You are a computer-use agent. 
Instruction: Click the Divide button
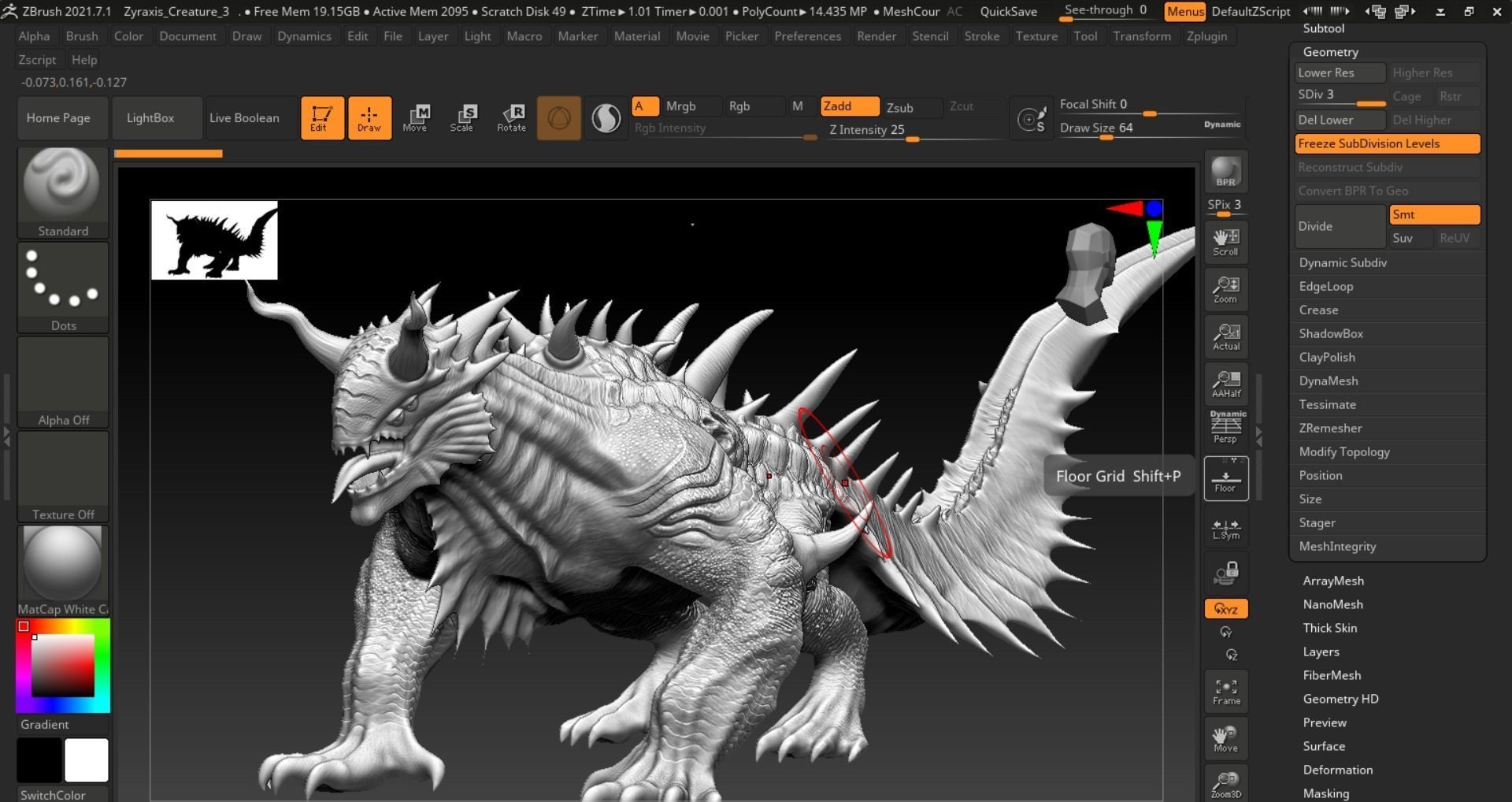pyautogui.click(x=1340, y=226)
